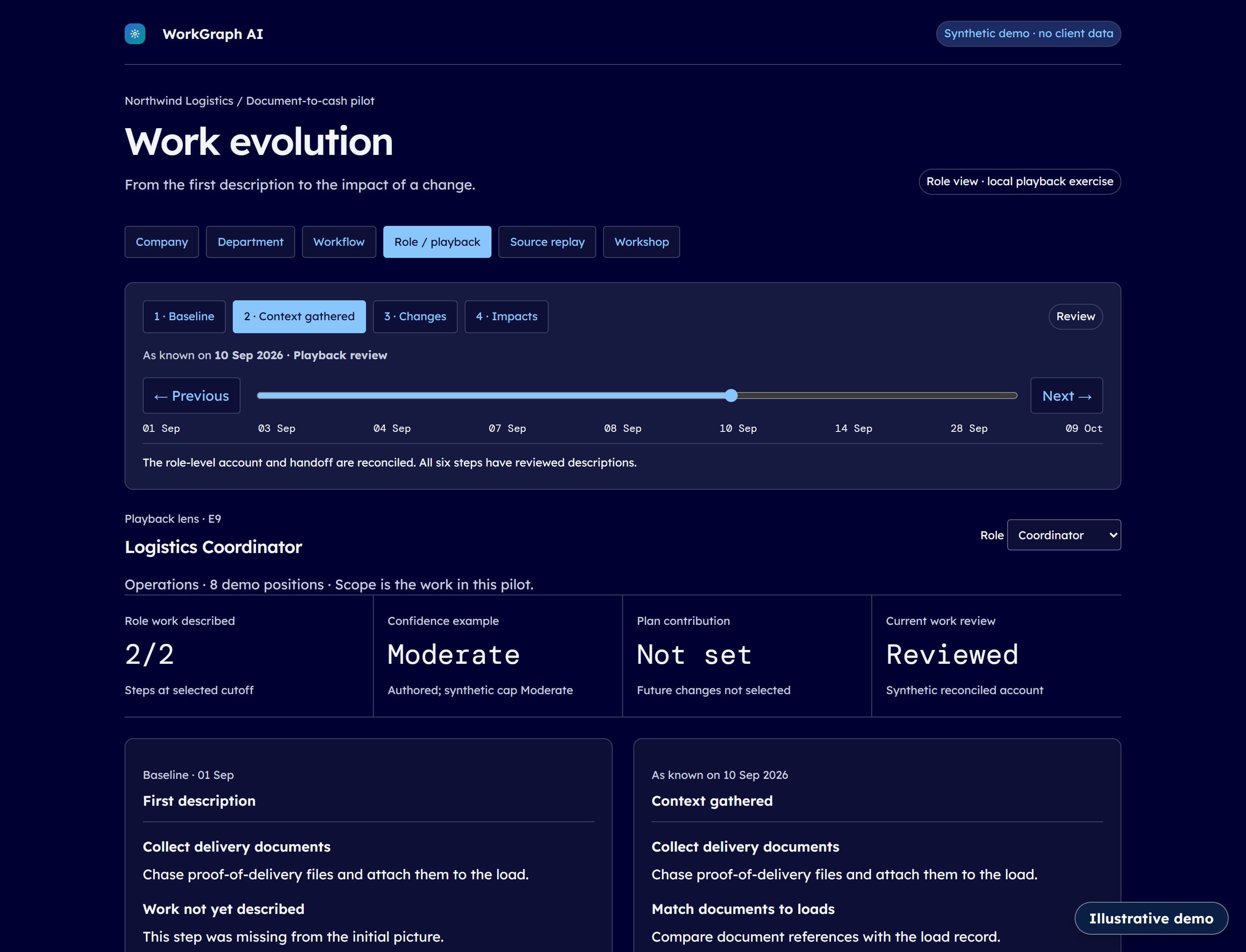Switch to the Department tab
1246x952 pixels.
pos(250,242)
